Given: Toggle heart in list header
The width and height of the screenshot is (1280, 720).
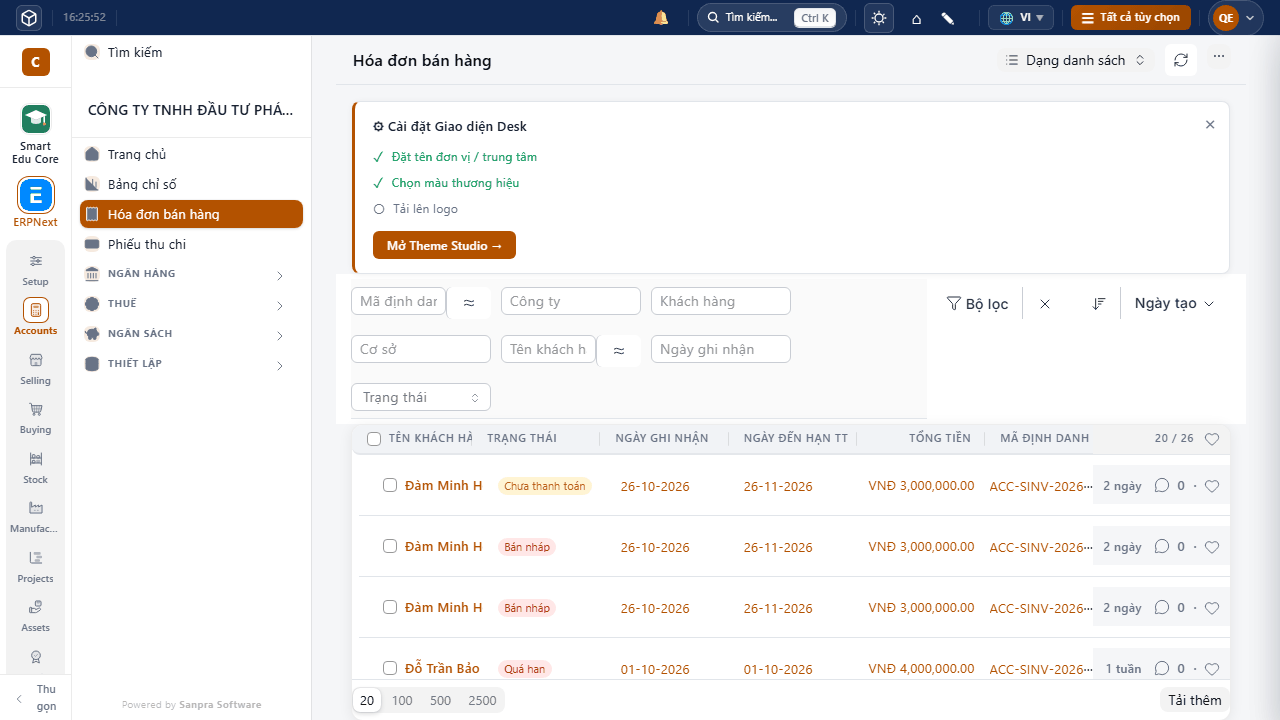Looking at the screenshot, I should (x=1212, y=439).
